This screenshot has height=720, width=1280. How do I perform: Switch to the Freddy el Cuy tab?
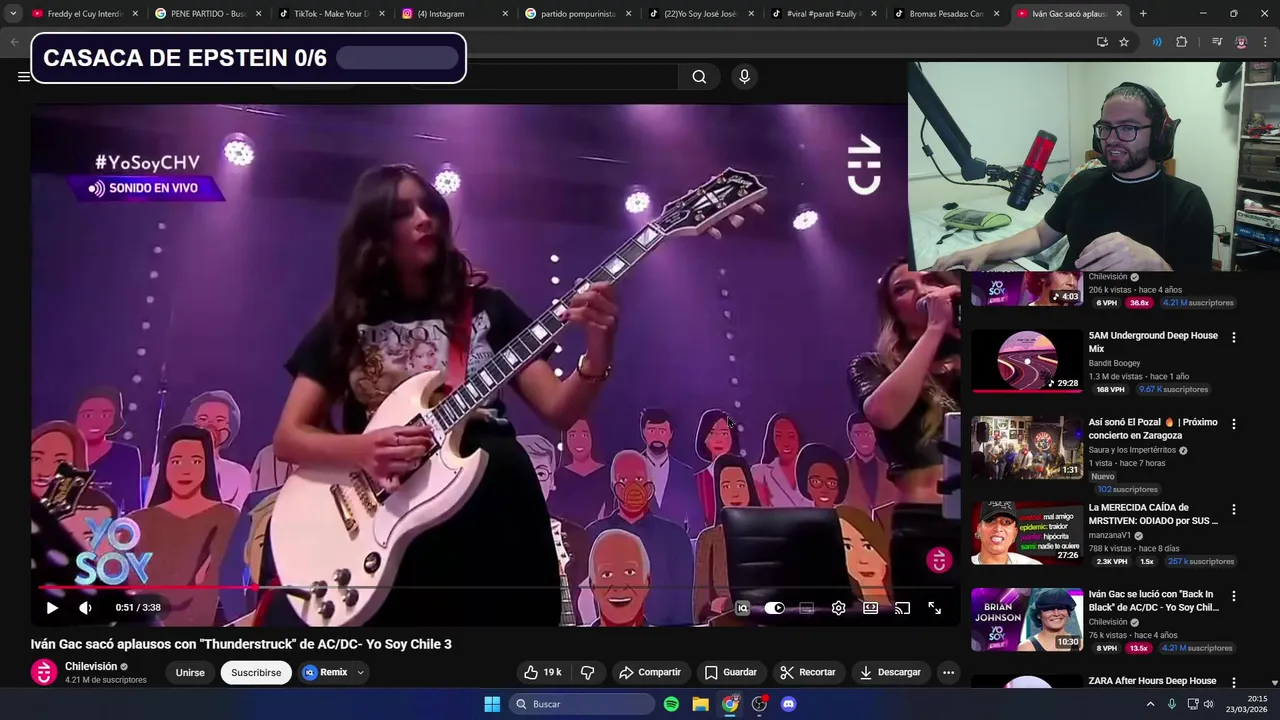pyautogui.click(x=85, y=14)
